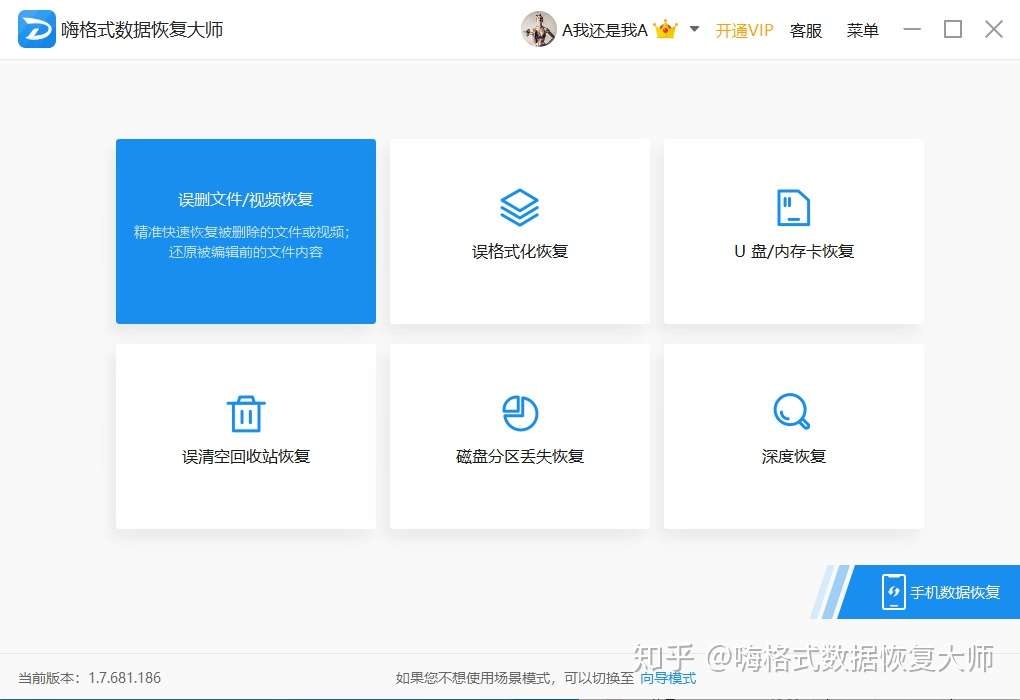Select the magnifier icon for 深度恢复

pyautogui.click(x=792, y=412)
